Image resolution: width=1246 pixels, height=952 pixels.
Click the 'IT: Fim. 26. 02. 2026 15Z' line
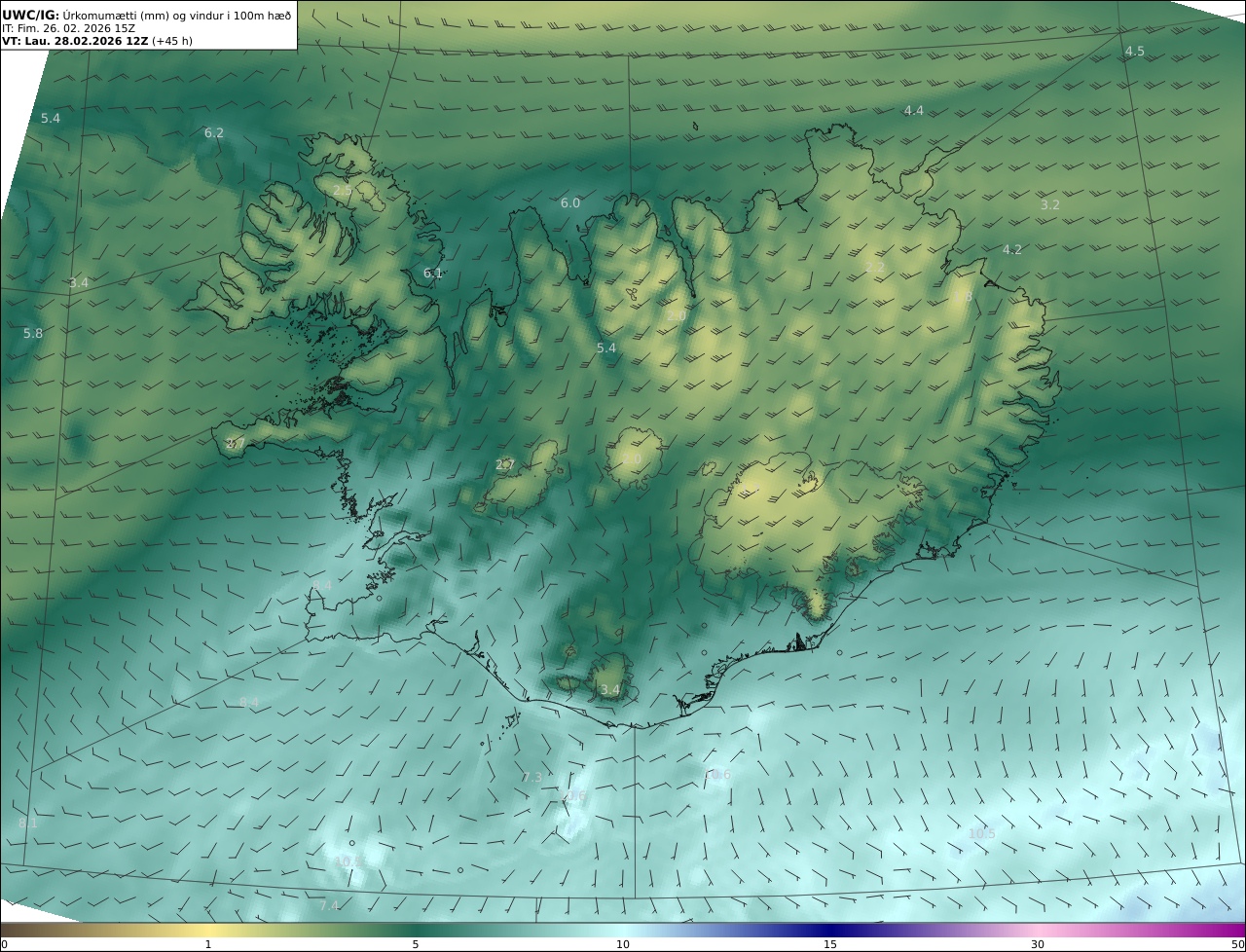click(x=68, y=28)
